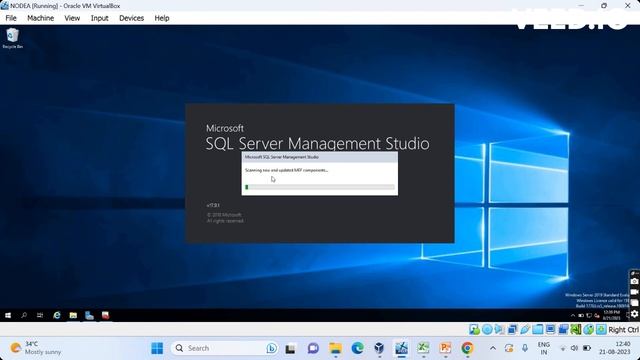The image size is (640, 360).
Task: Open File Explorer on host taskbar
Action: (x=336, y=348)
